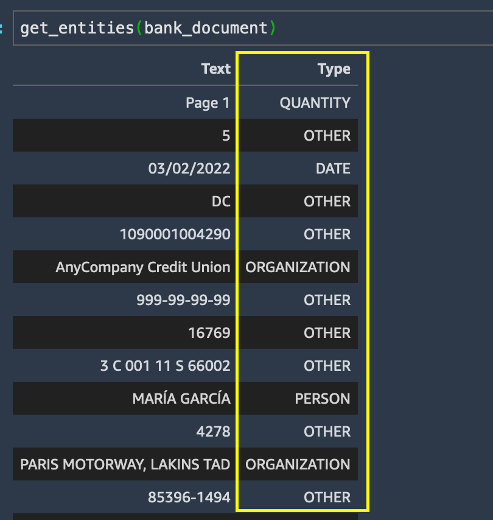
Task: Click the '16769' cell
Action: point(209,333)
